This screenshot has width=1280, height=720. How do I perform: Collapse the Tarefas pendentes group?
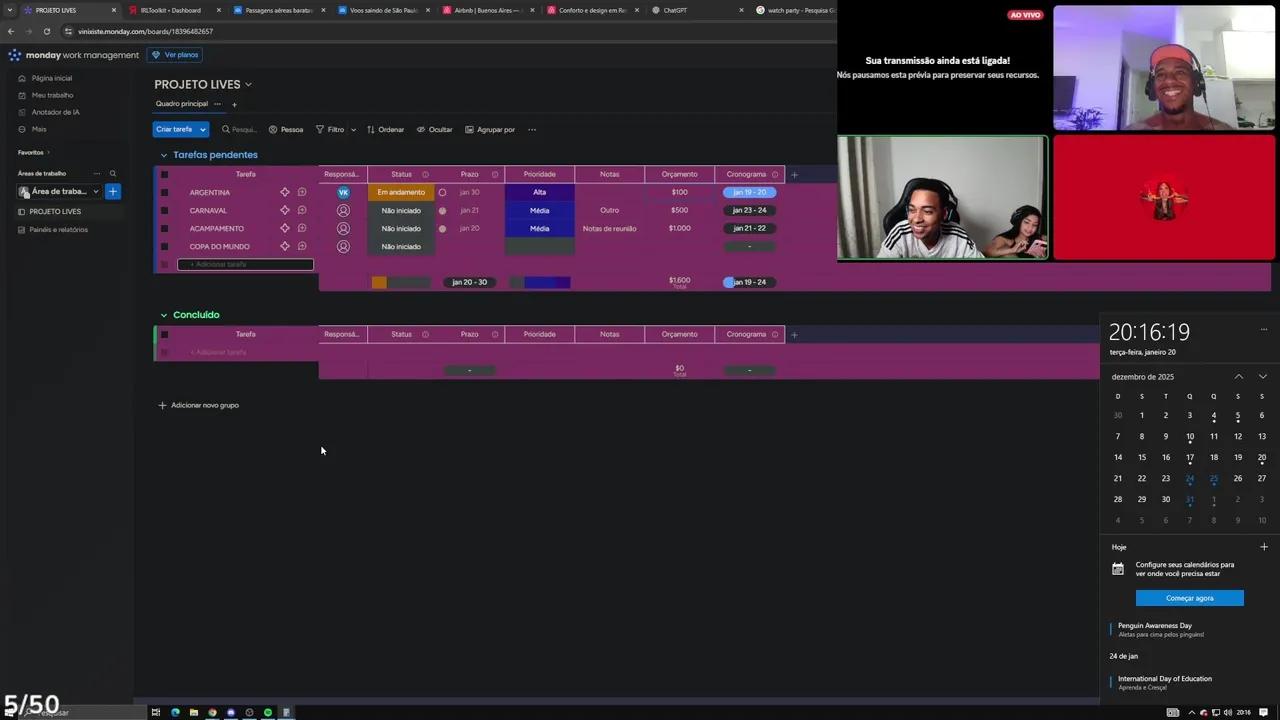click(x=164, y=155)
